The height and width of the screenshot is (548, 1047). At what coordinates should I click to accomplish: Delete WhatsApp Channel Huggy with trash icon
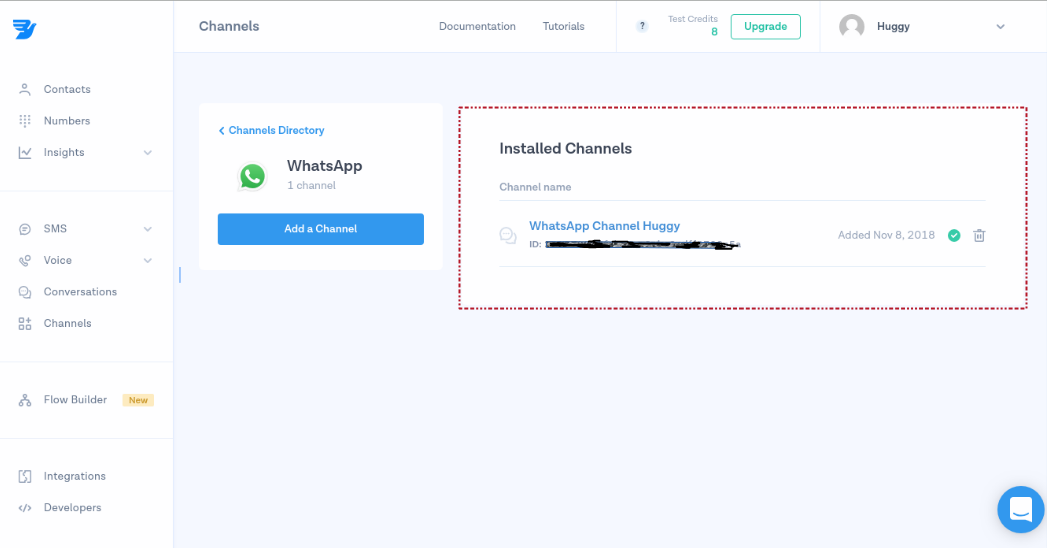[x=979, y=235]
